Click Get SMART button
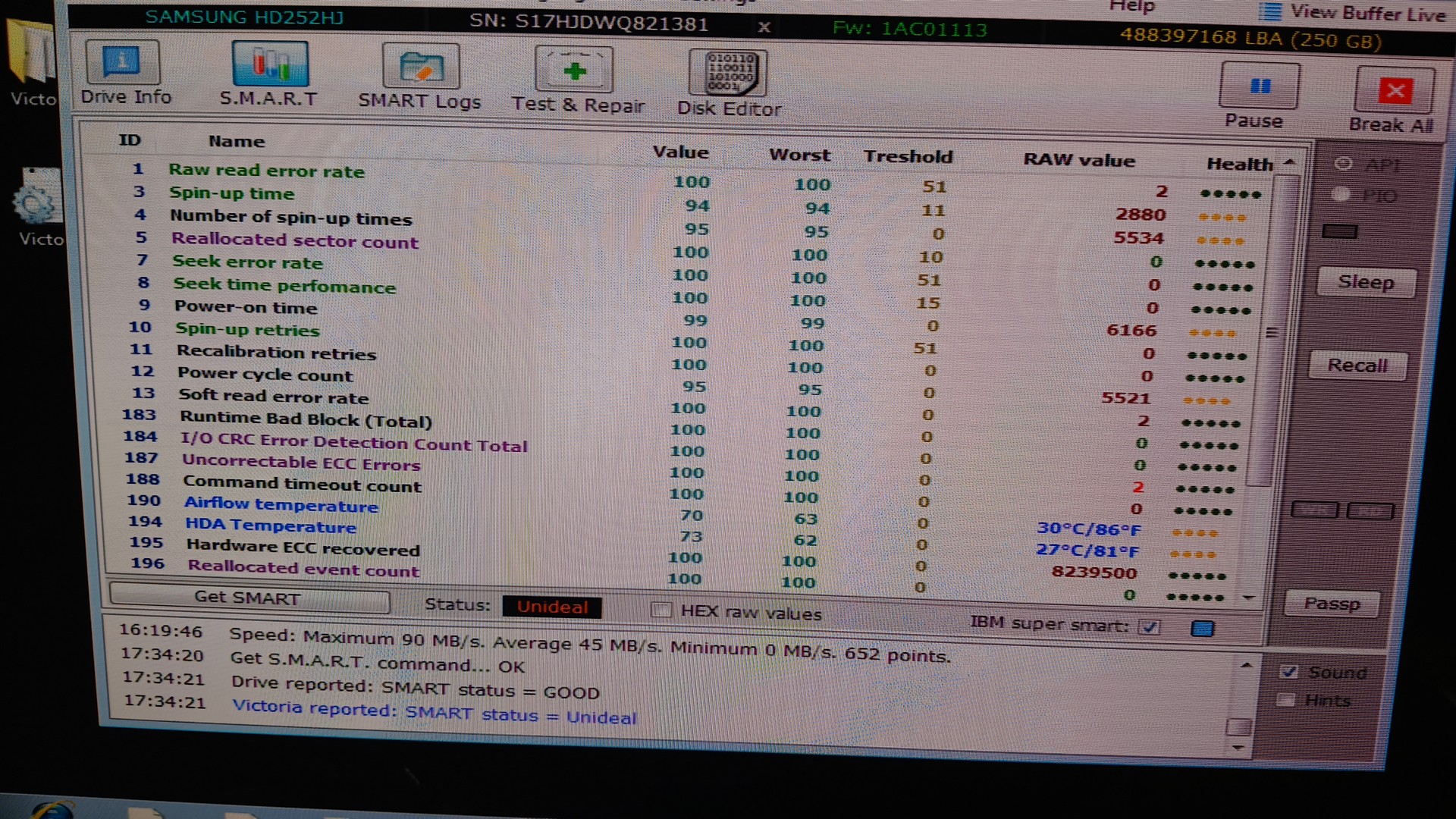1456x819 pixels. 249,598
